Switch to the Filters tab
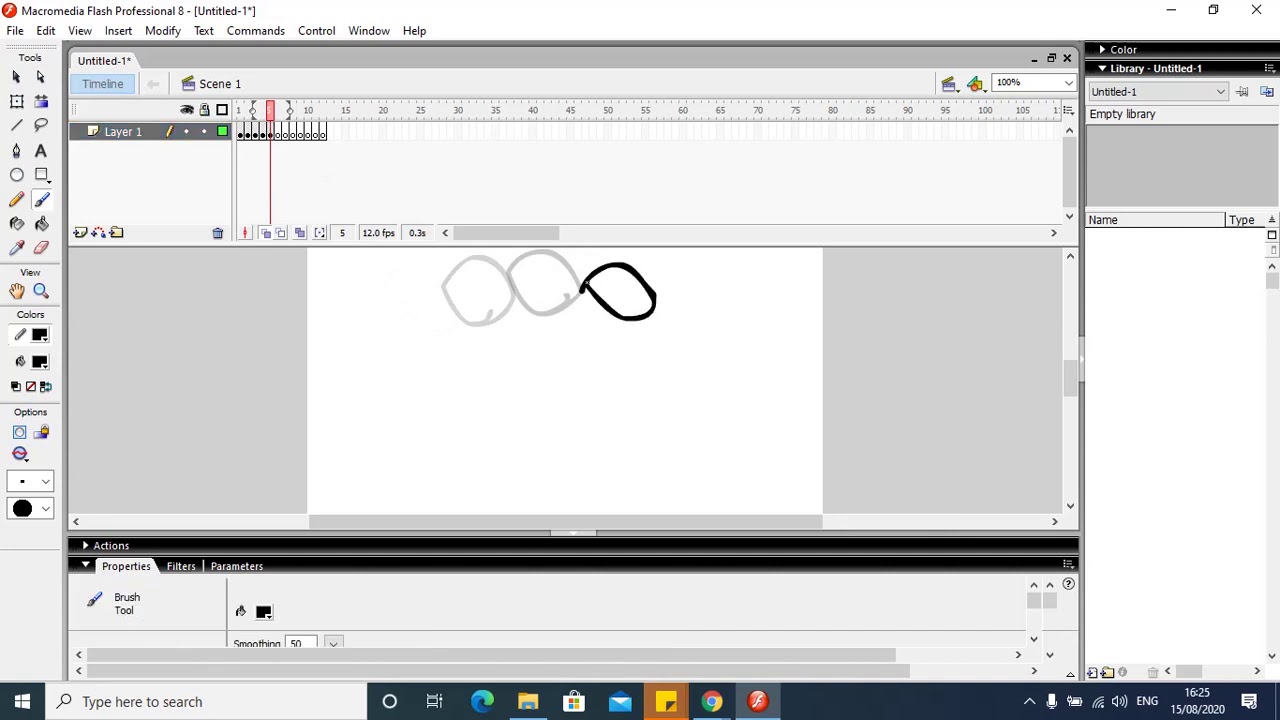The image size is (1280, 720). [181, 566]
